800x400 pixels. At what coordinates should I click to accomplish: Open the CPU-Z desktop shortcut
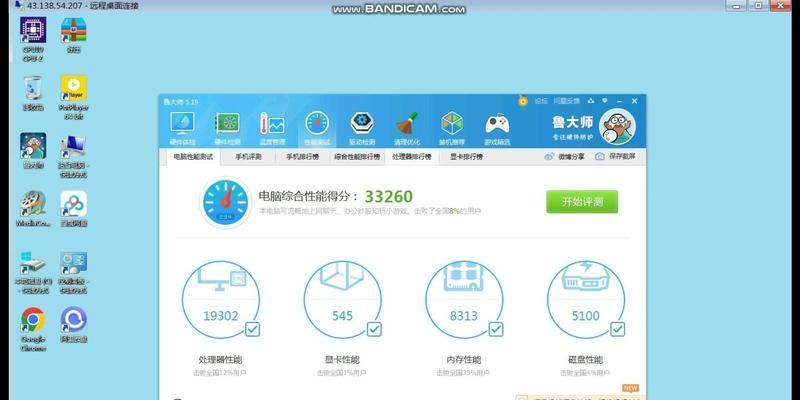pyautogui.click(x=33, y=31)
